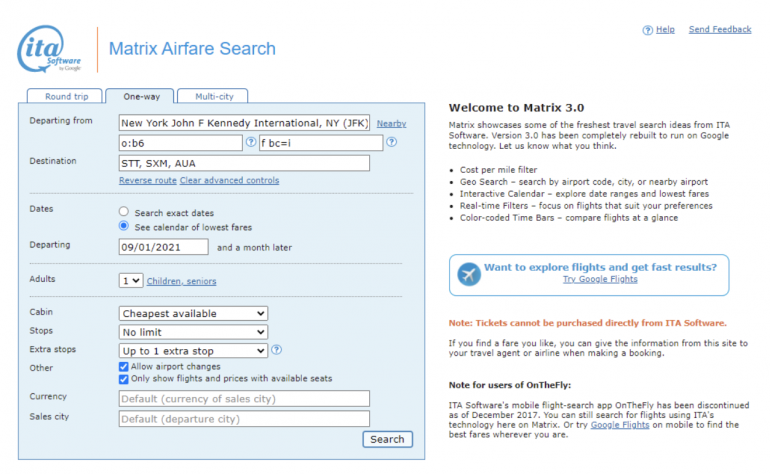Open the Stops No limit dropdown

coord(193,332)
